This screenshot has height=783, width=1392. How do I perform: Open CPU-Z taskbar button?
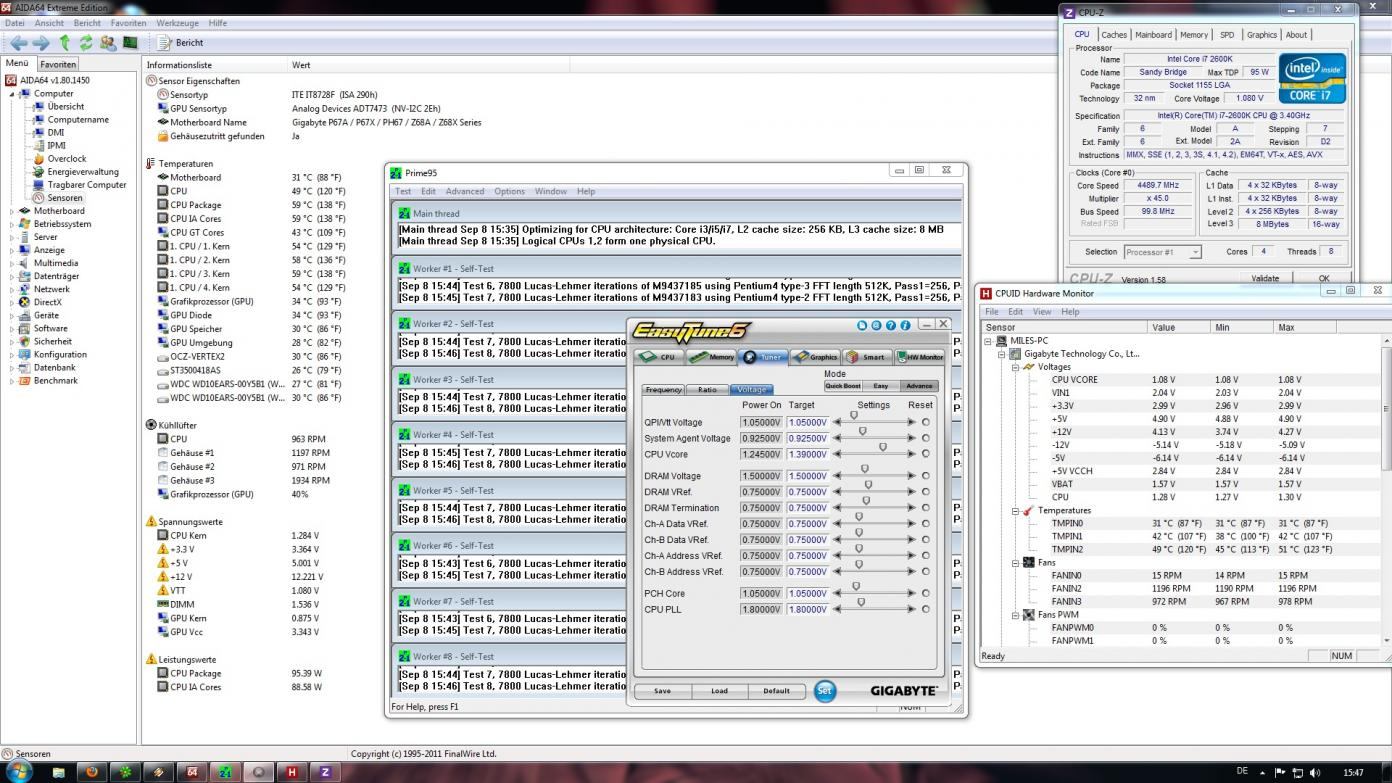pyautogui.click(x=325, y=772)
